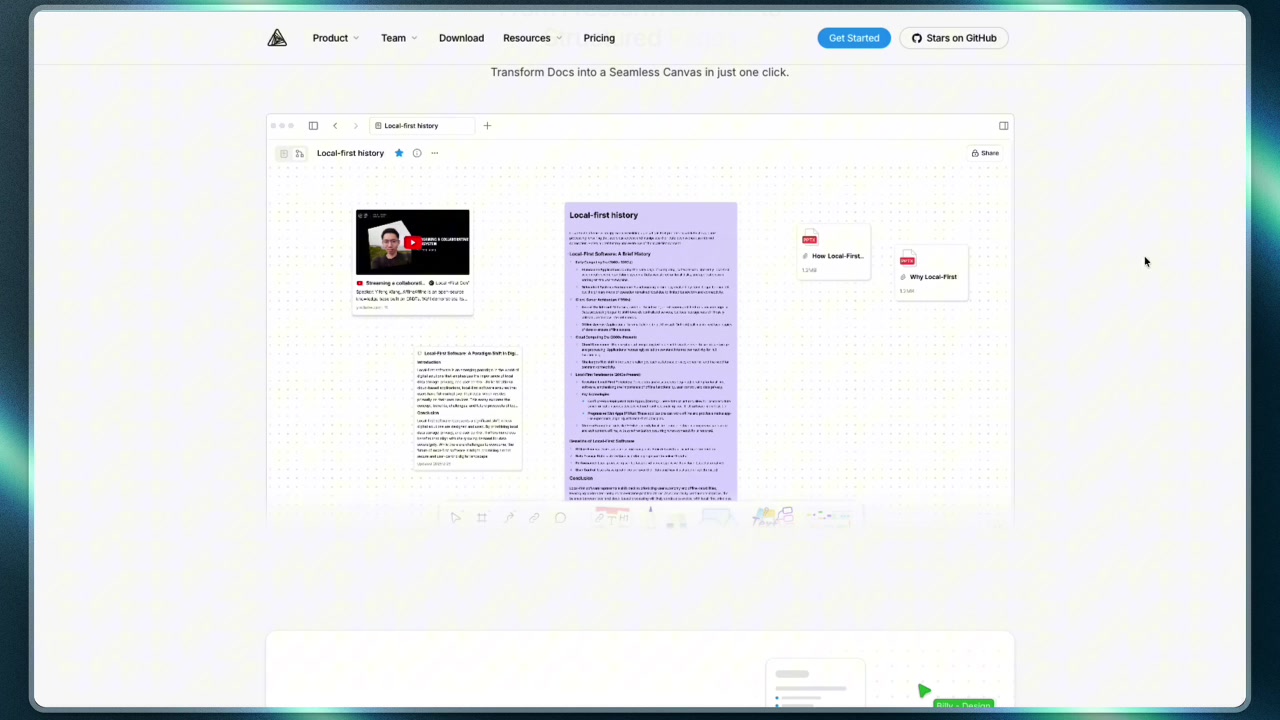Open the Pricing page from the navbar
1280x720 pixels.
click(x=598, y=37)
